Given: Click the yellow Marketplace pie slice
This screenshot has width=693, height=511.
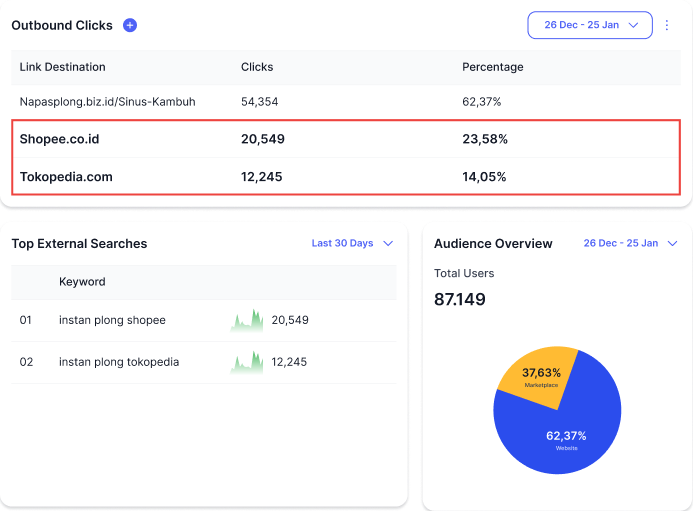Looking at the screenshot, I should pyautogui.click(x=538, y=377).
